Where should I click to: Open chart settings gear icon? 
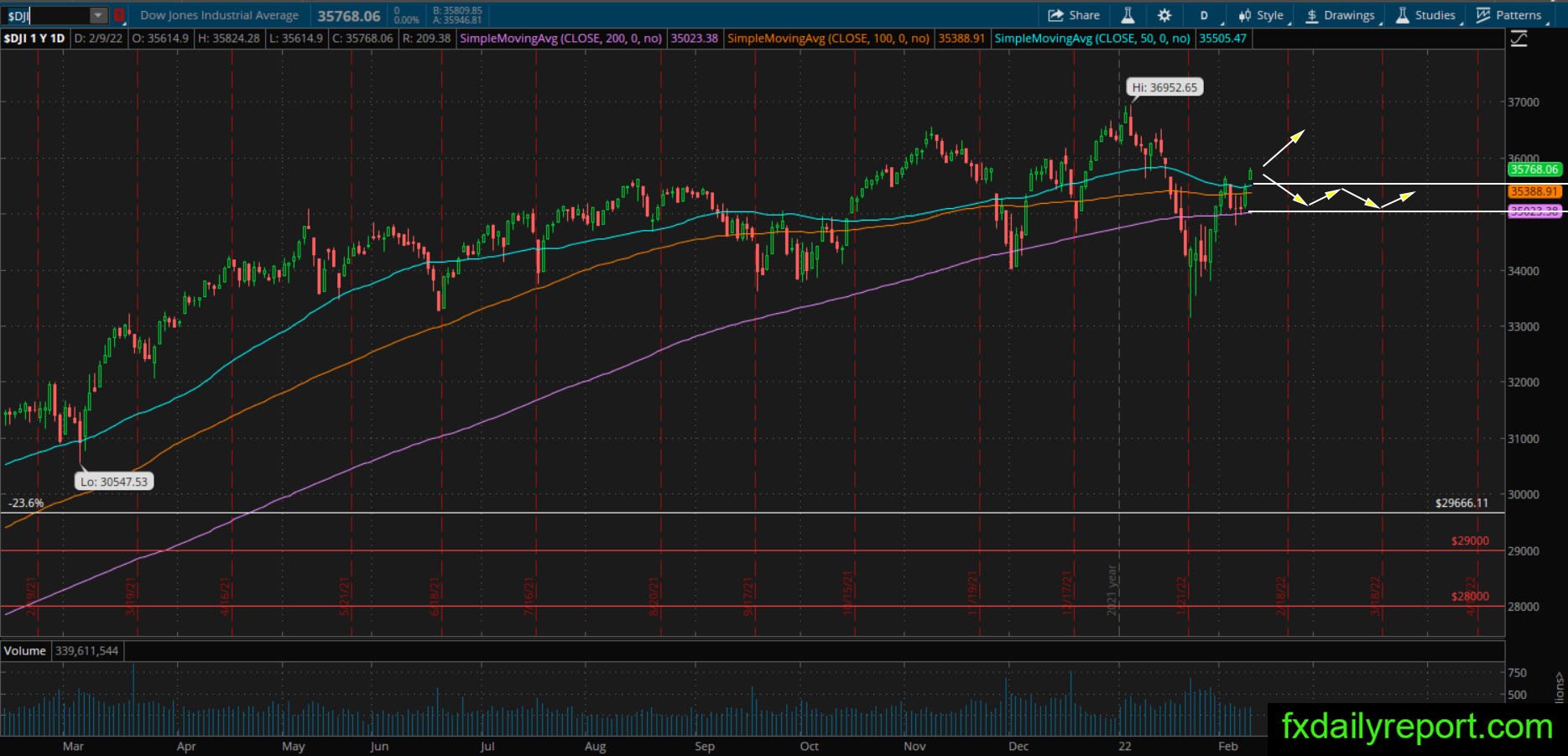point(1164,15)
